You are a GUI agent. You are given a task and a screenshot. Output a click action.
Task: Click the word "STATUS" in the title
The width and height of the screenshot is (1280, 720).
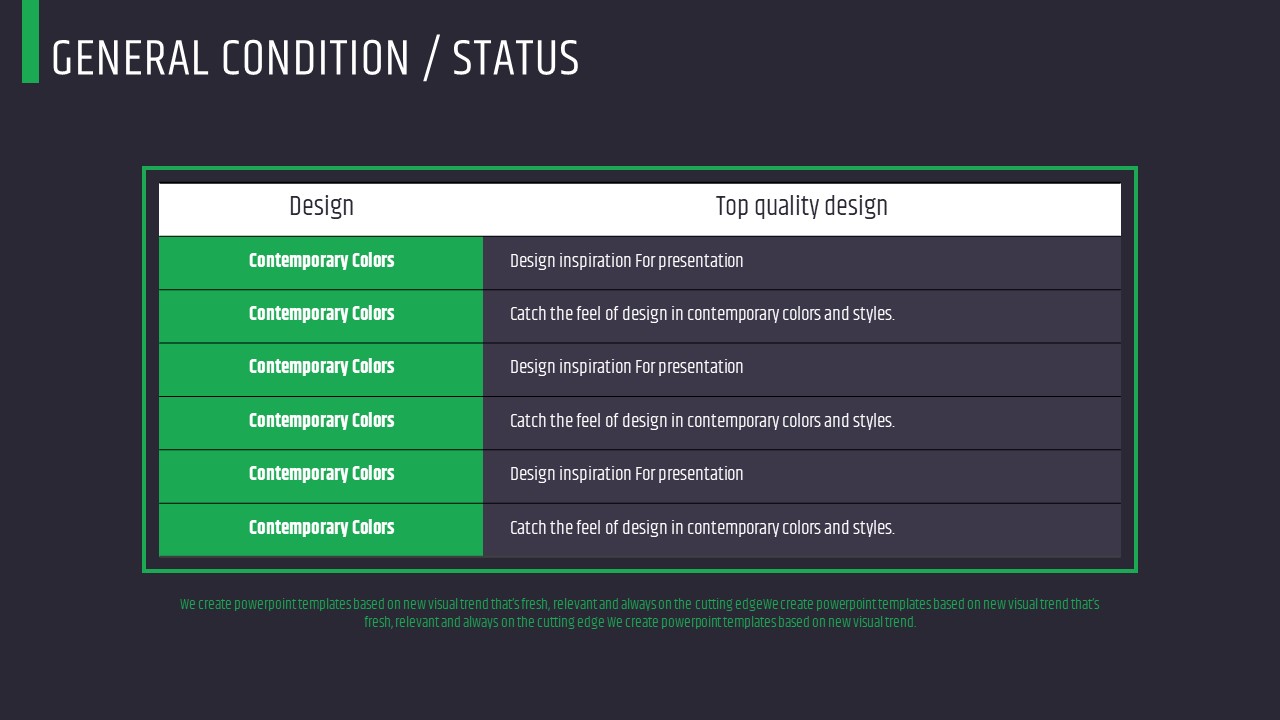coord(516,59)
